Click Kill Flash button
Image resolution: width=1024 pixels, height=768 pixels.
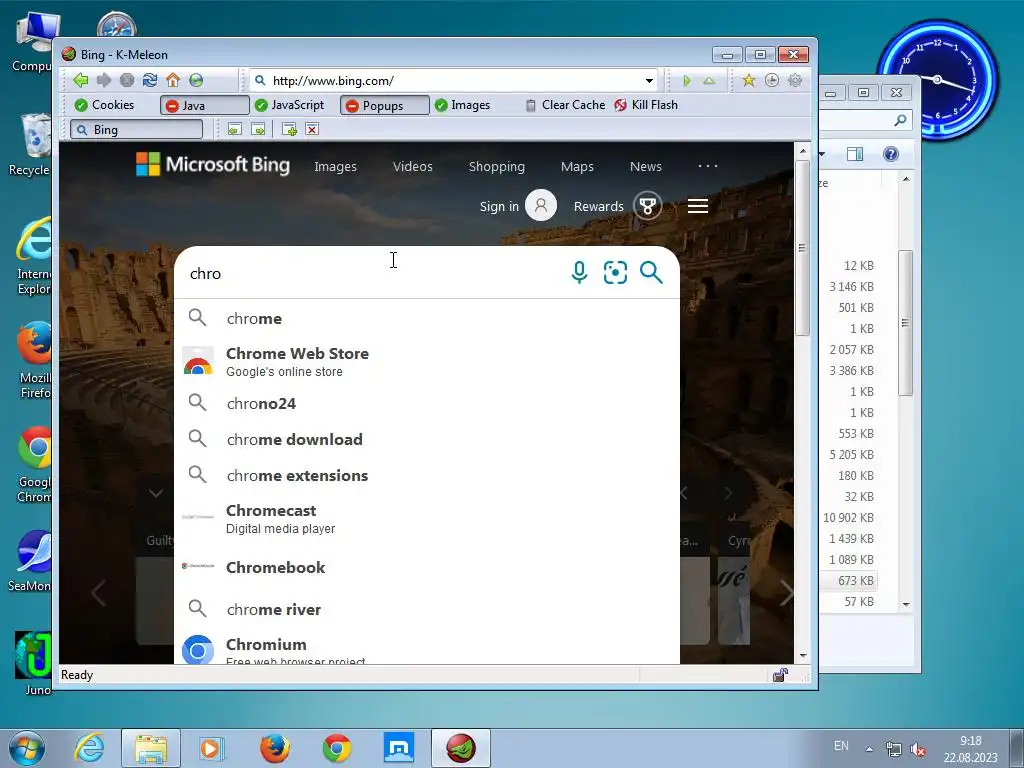point(647,105)
